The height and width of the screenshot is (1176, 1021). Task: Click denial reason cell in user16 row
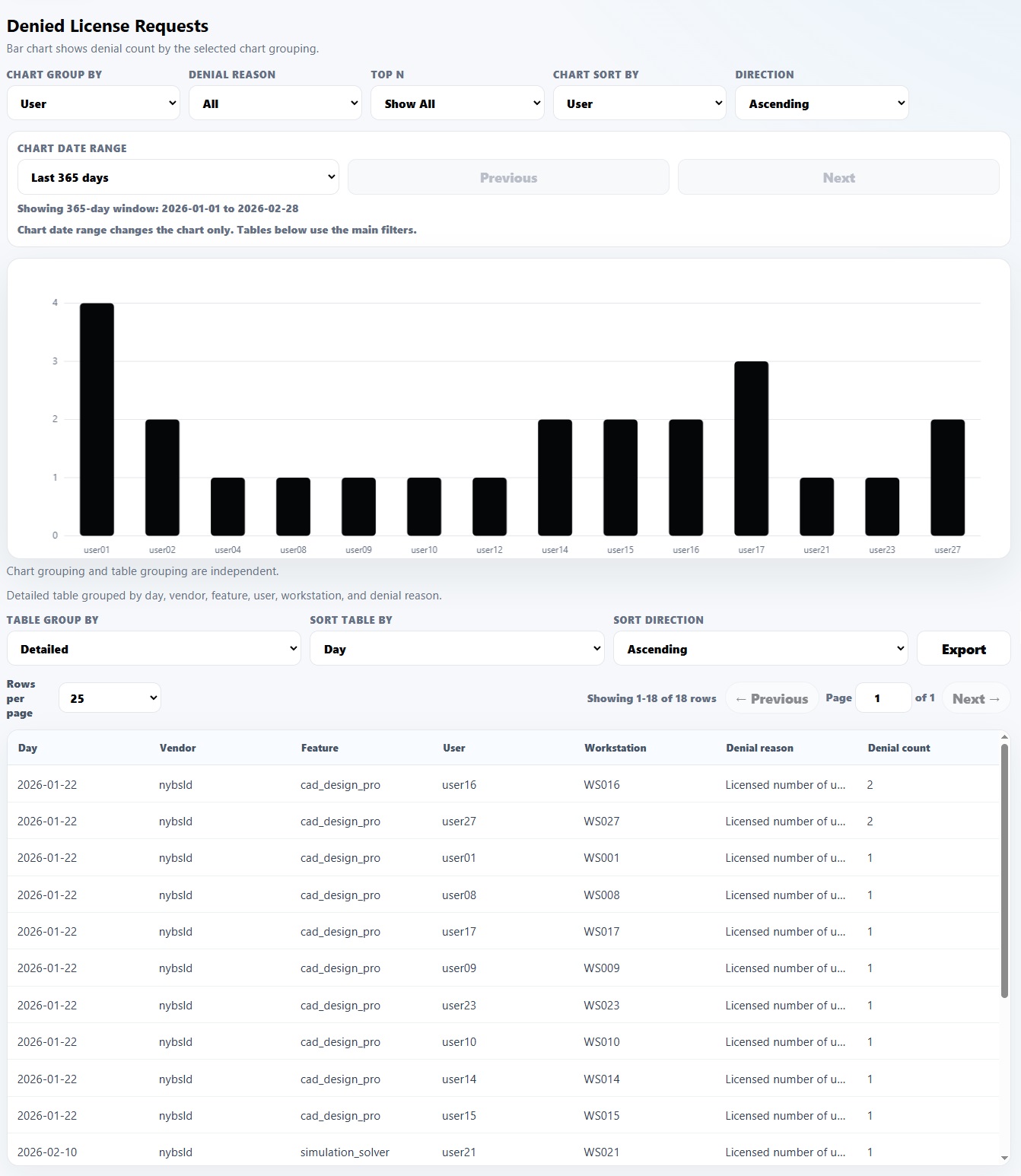pyautogui.click(x=785, y=784)
